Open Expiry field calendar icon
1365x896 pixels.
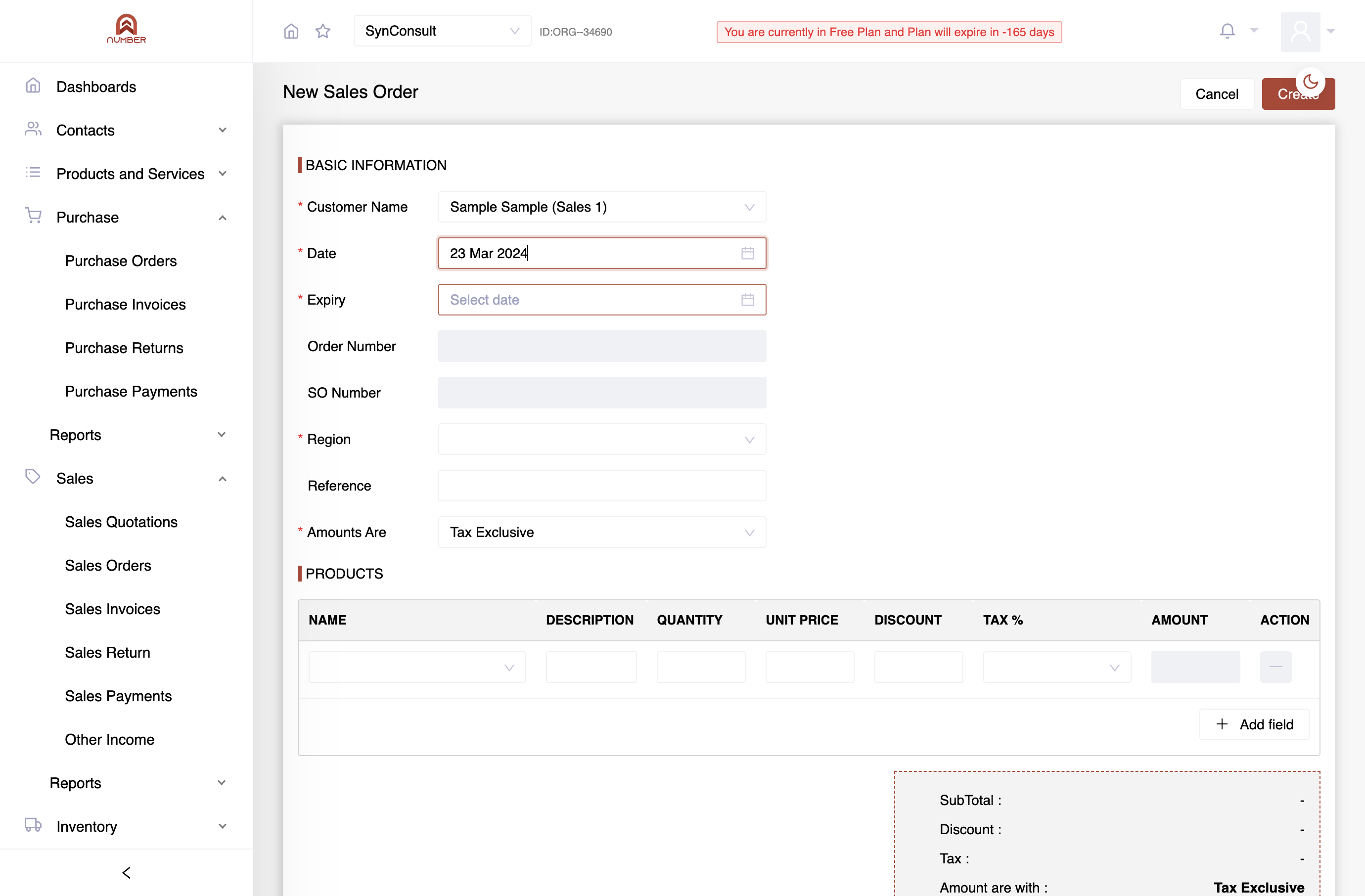tap(747, 300)
